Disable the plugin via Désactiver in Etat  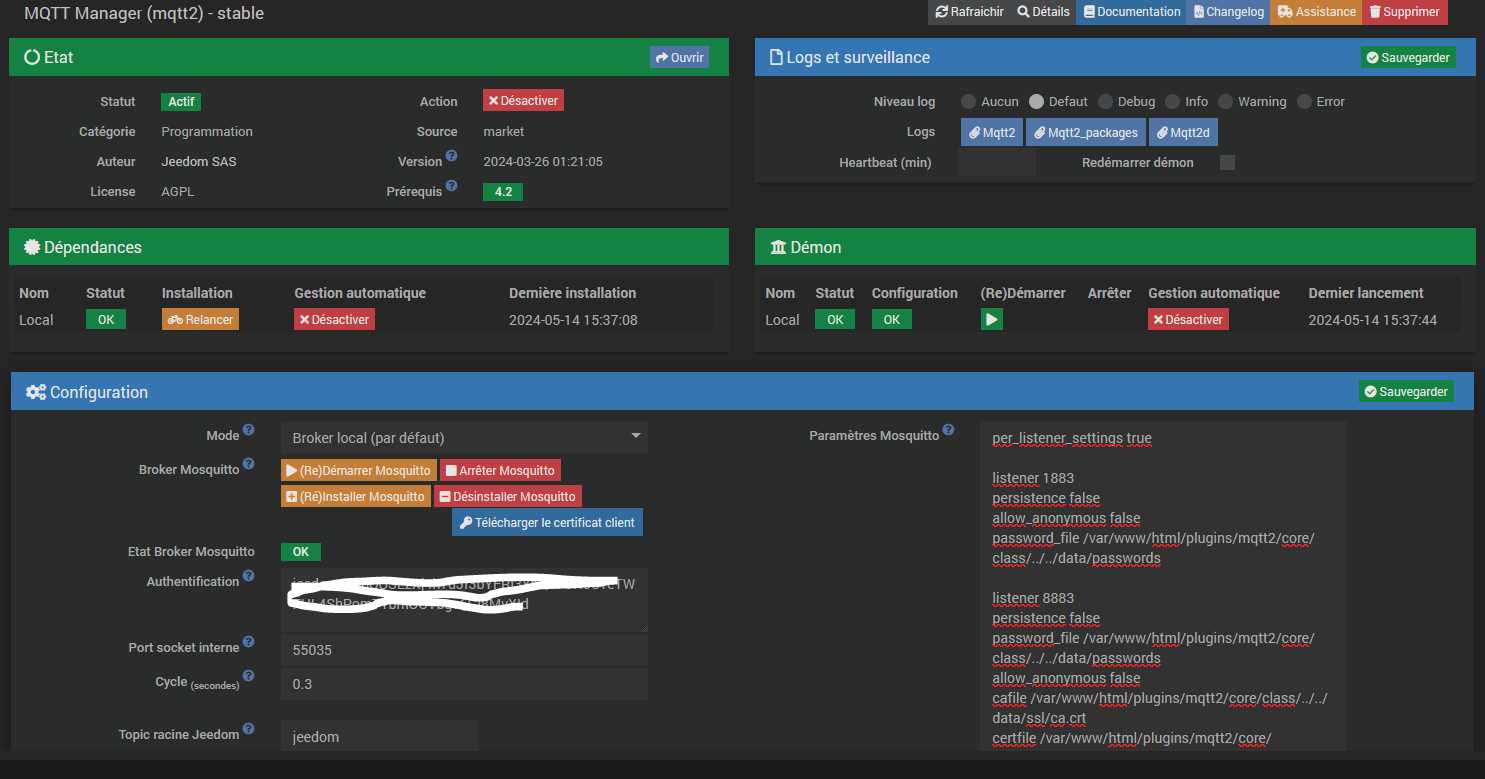click(x=523, y=100)
